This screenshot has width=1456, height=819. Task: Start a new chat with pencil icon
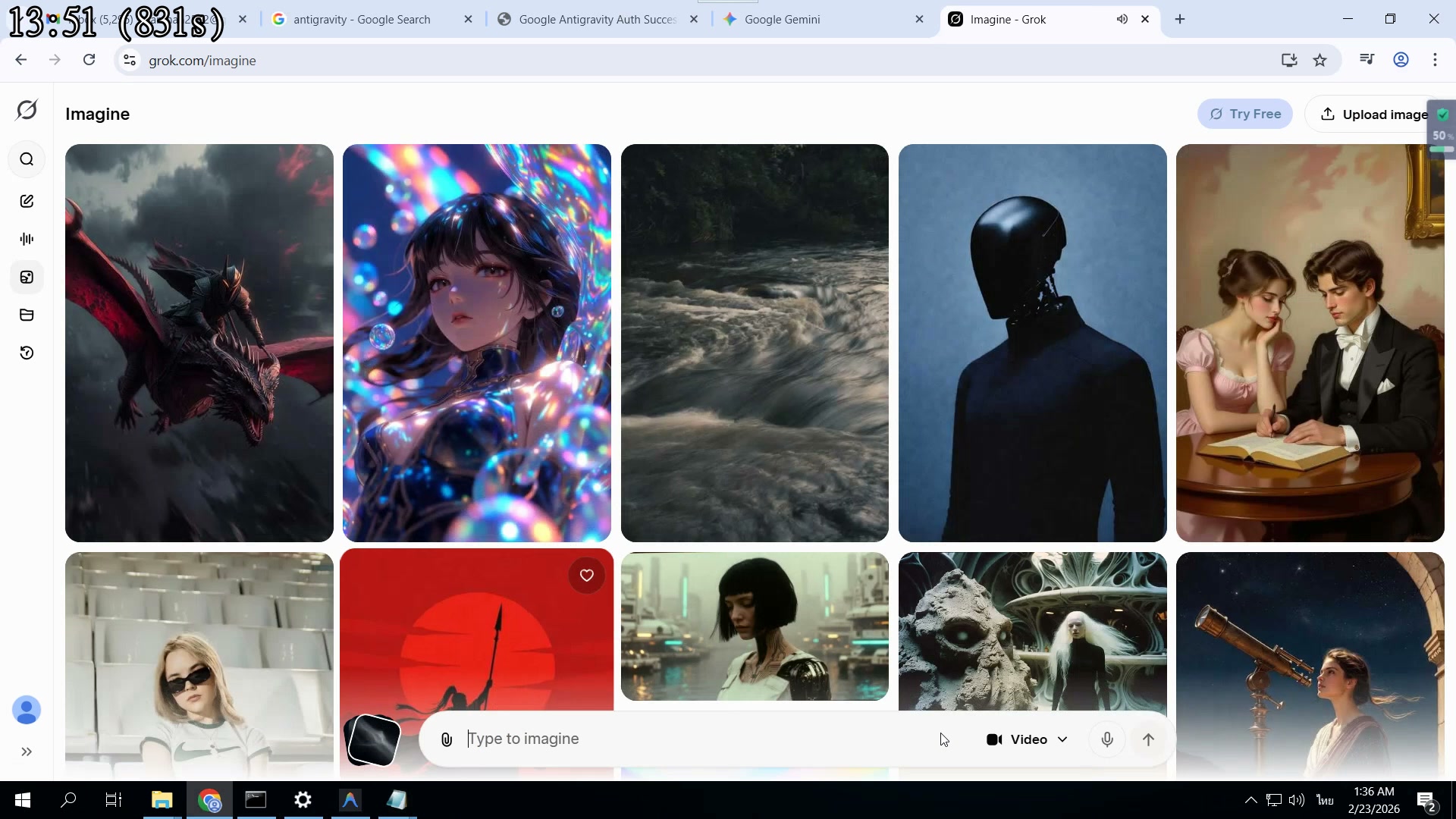27,201
